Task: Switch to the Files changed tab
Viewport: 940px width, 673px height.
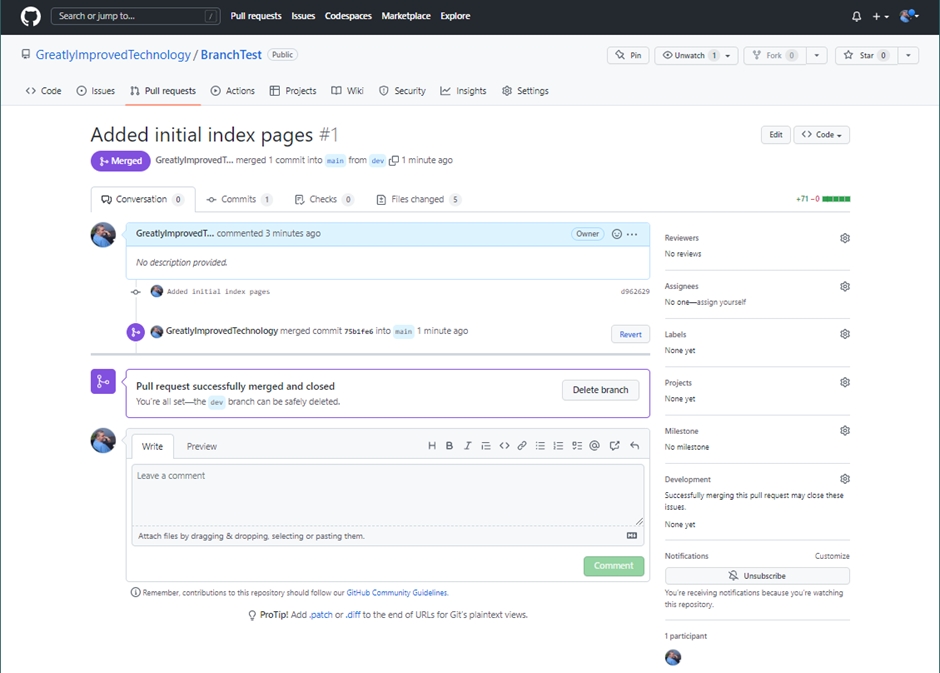Action: coord(418,199)
